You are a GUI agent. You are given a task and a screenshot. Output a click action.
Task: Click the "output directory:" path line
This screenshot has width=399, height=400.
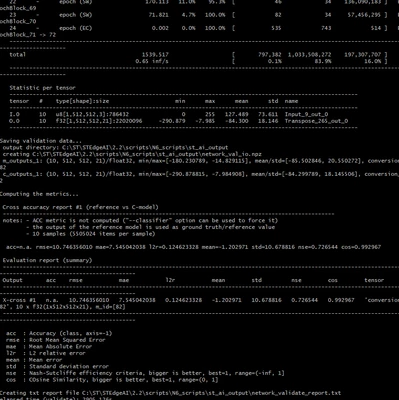coord(115,148)
